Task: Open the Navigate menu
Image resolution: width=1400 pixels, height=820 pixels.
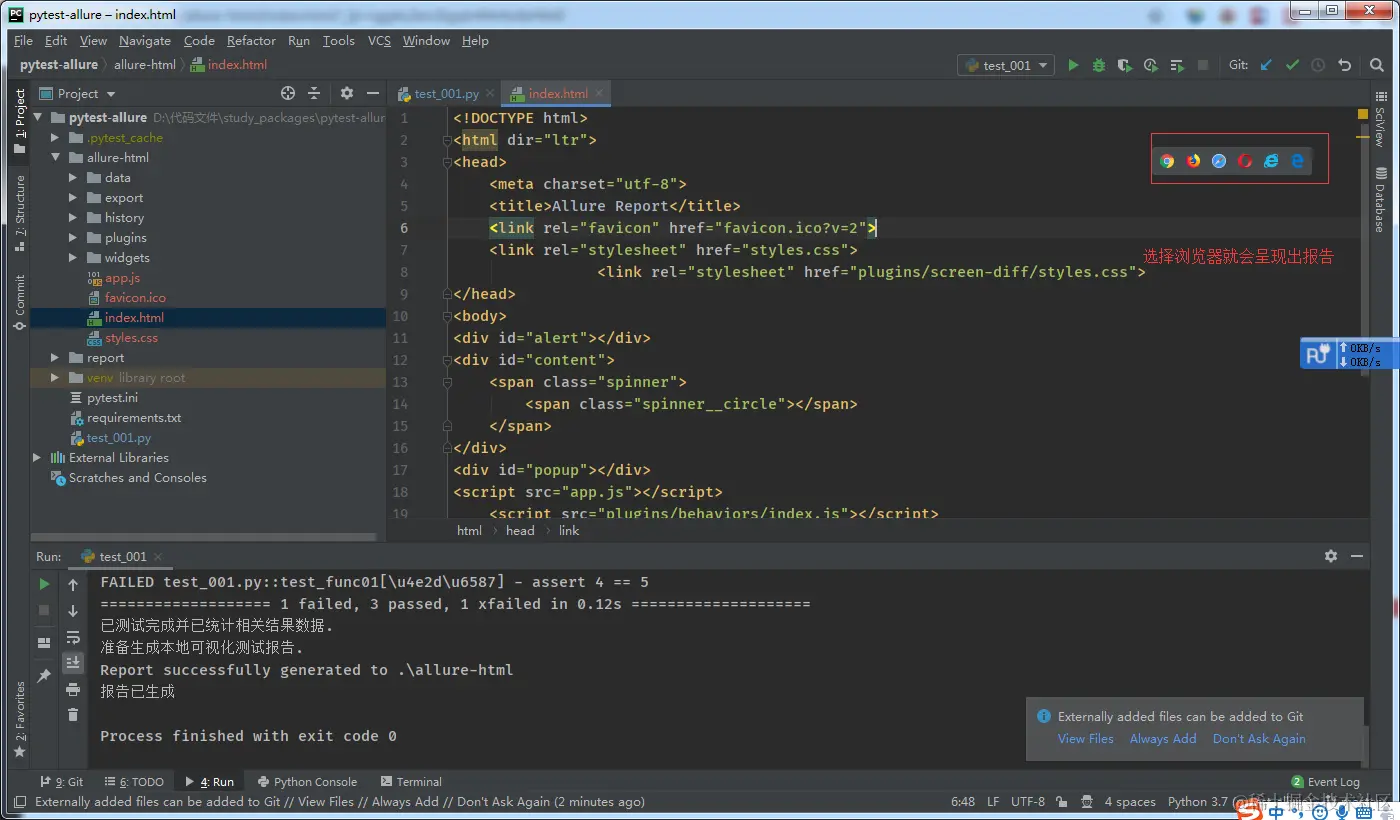Action: click(145, 41)
